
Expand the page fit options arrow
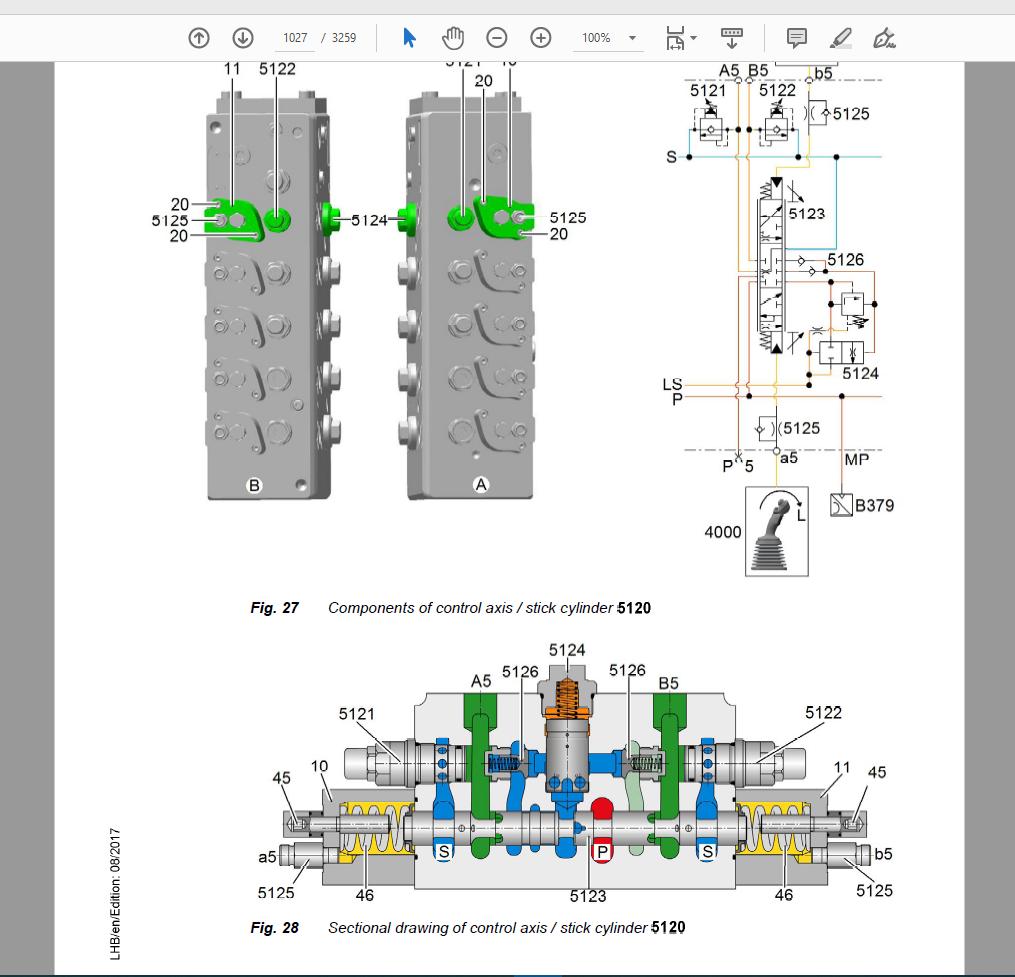tap(694, 38)
